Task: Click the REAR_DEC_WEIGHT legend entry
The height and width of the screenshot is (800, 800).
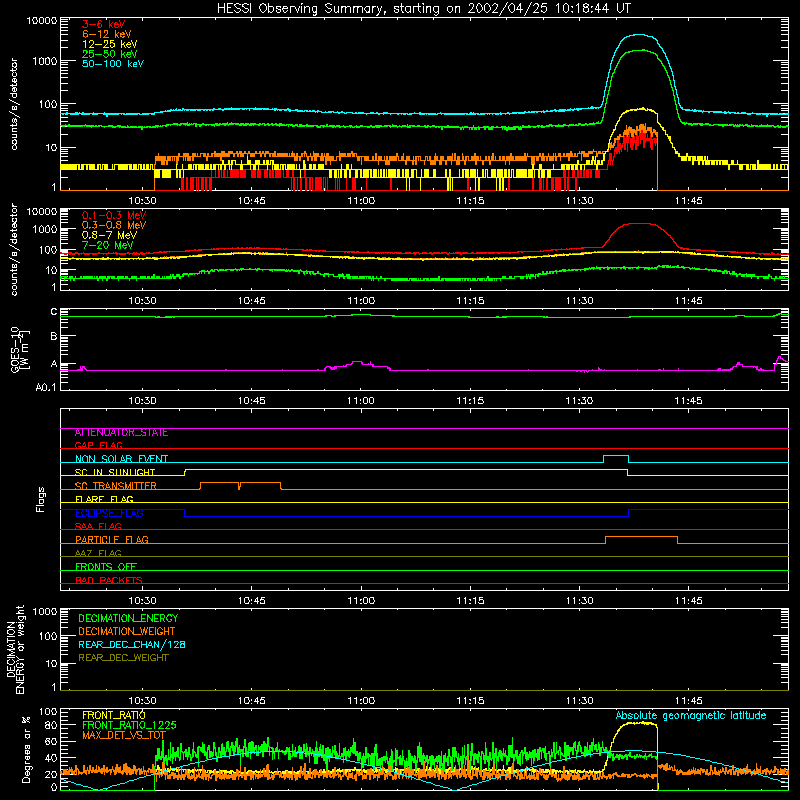Action: (123, 658)
